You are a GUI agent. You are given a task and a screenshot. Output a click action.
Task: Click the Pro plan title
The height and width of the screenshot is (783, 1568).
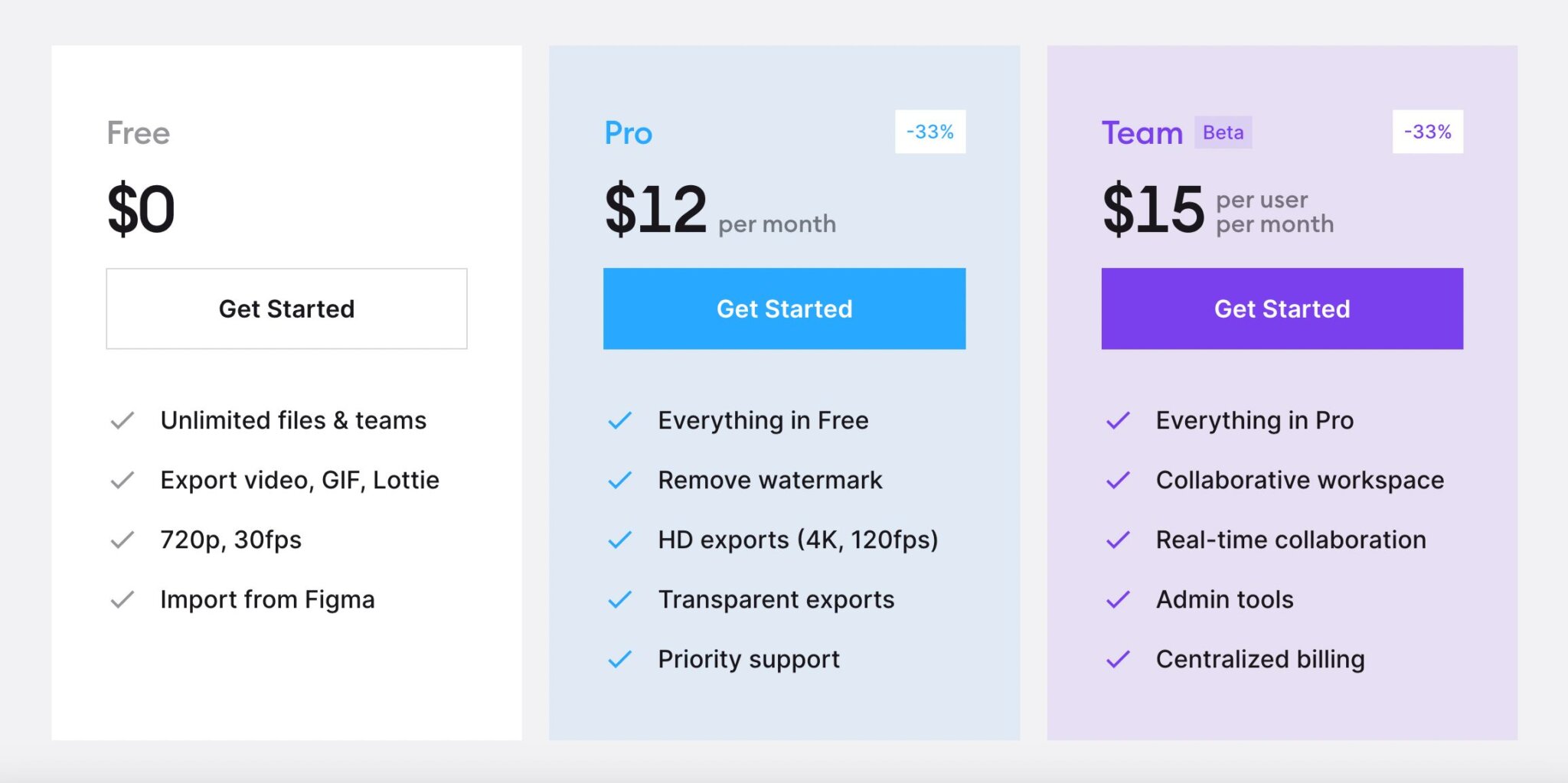point(628,132)
